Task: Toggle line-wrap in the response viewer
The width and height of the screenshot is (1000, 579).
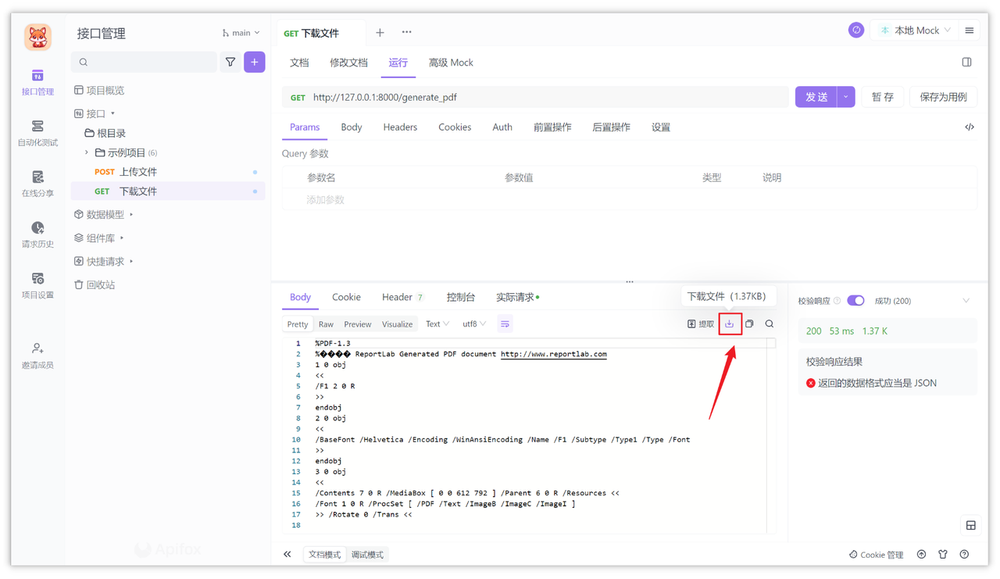Action: [505, 323]
